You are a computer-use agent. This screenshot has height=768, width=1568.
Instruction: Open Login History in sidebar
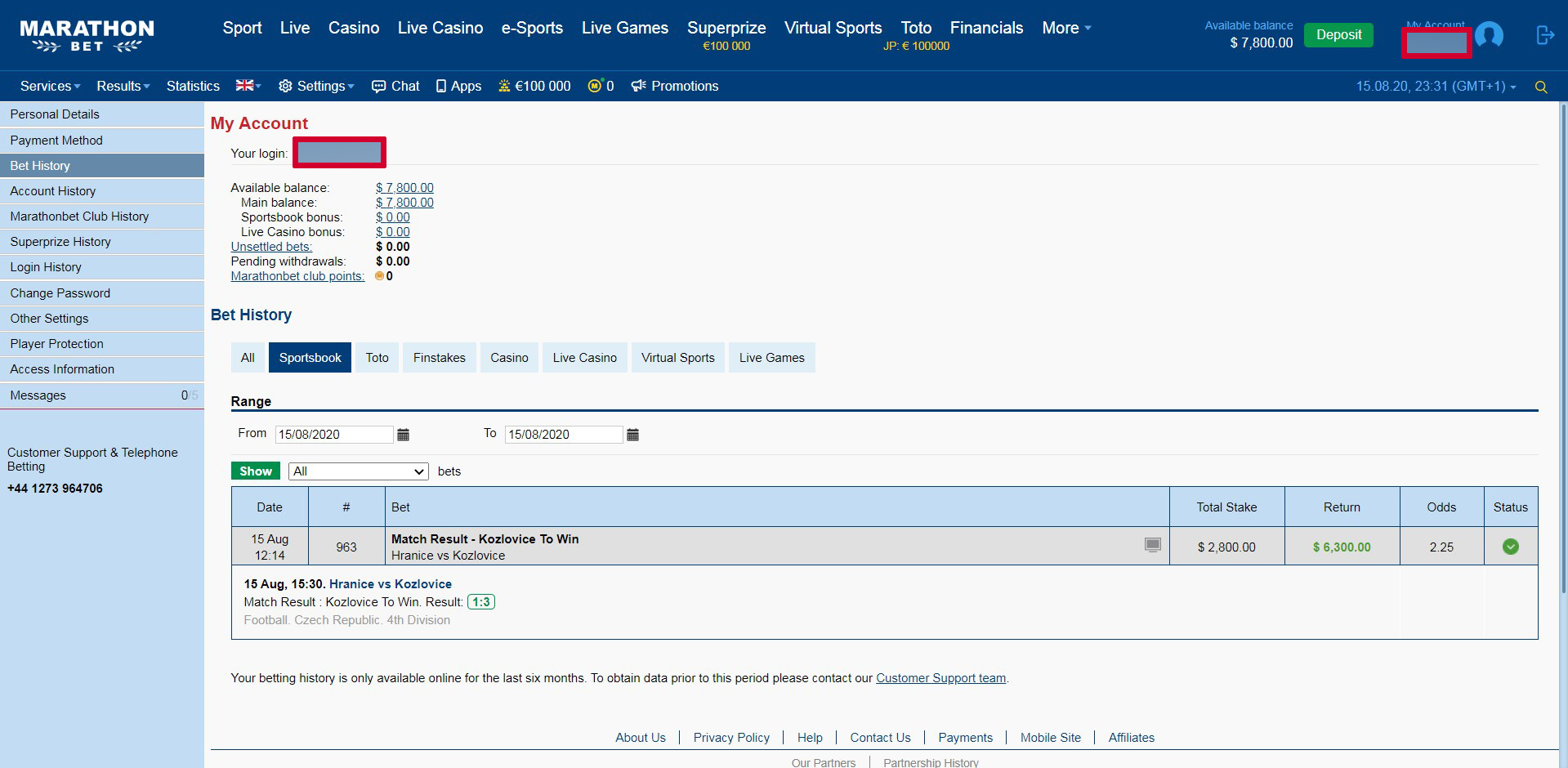102,267
